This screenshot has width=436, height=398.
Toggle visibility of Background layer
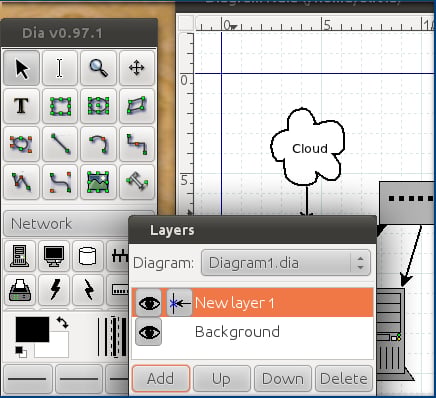(x=149, y=332)
